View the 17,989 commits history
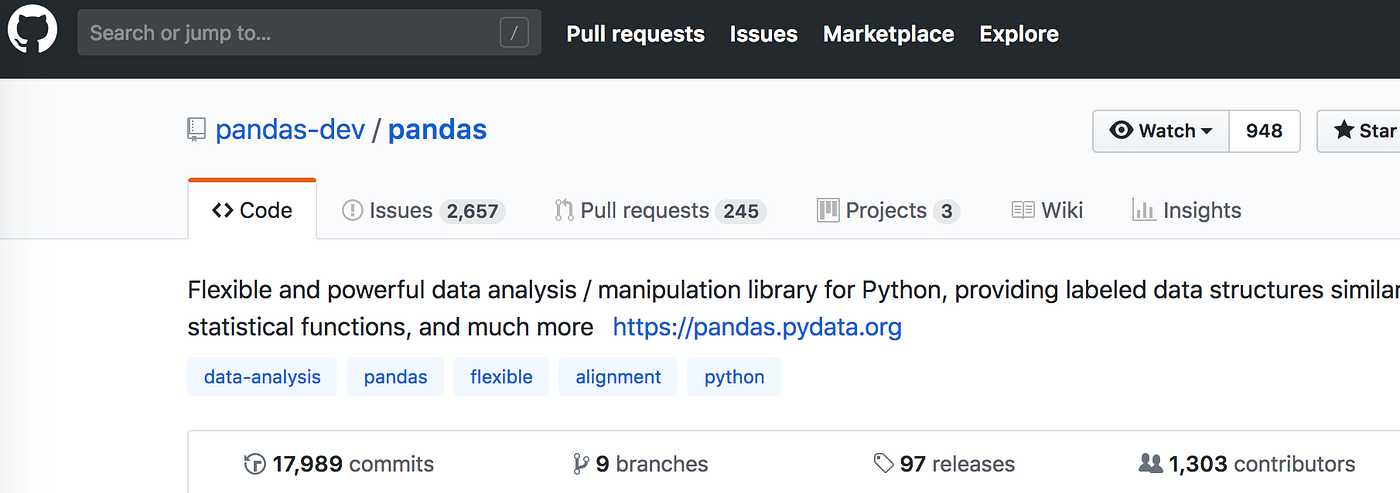This screenshot has height=493, width=1400. pos(340,464)
